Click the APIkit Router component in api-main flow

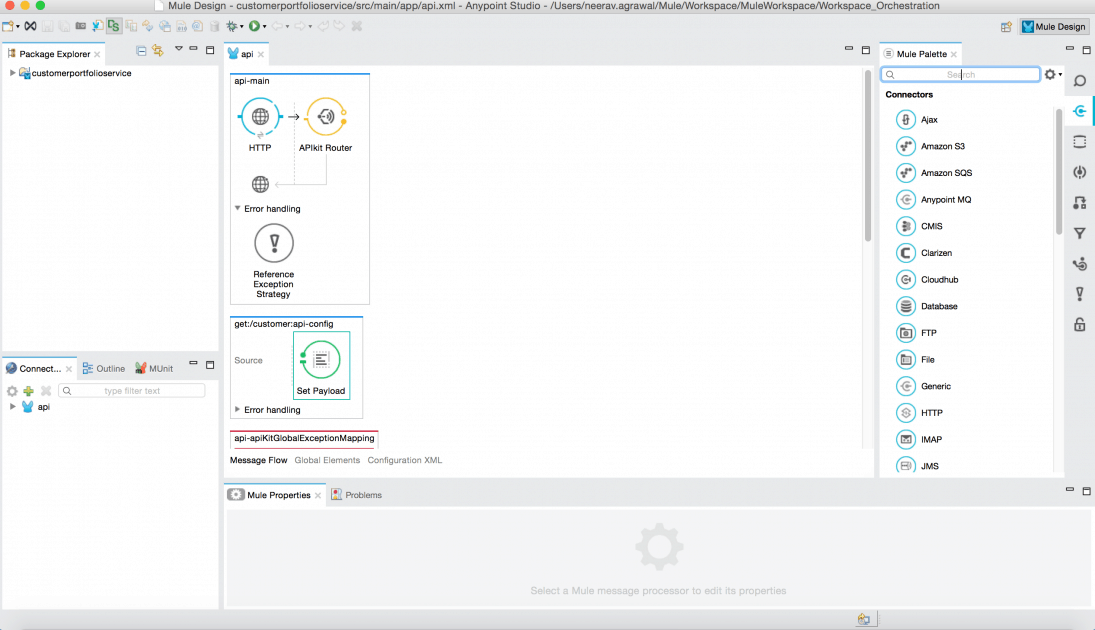[325, 116]
